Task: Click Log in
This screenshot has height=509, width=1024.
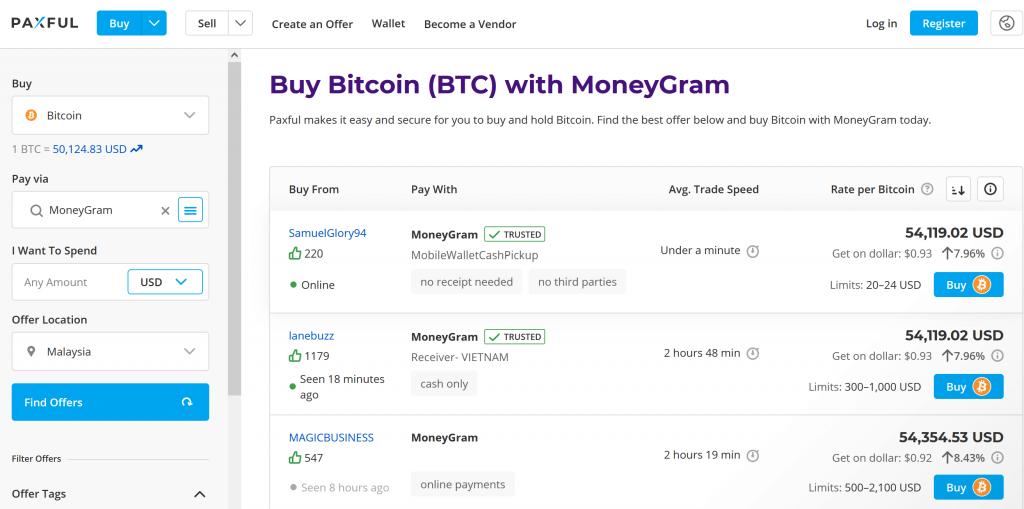Action: [x=882, y=24]
